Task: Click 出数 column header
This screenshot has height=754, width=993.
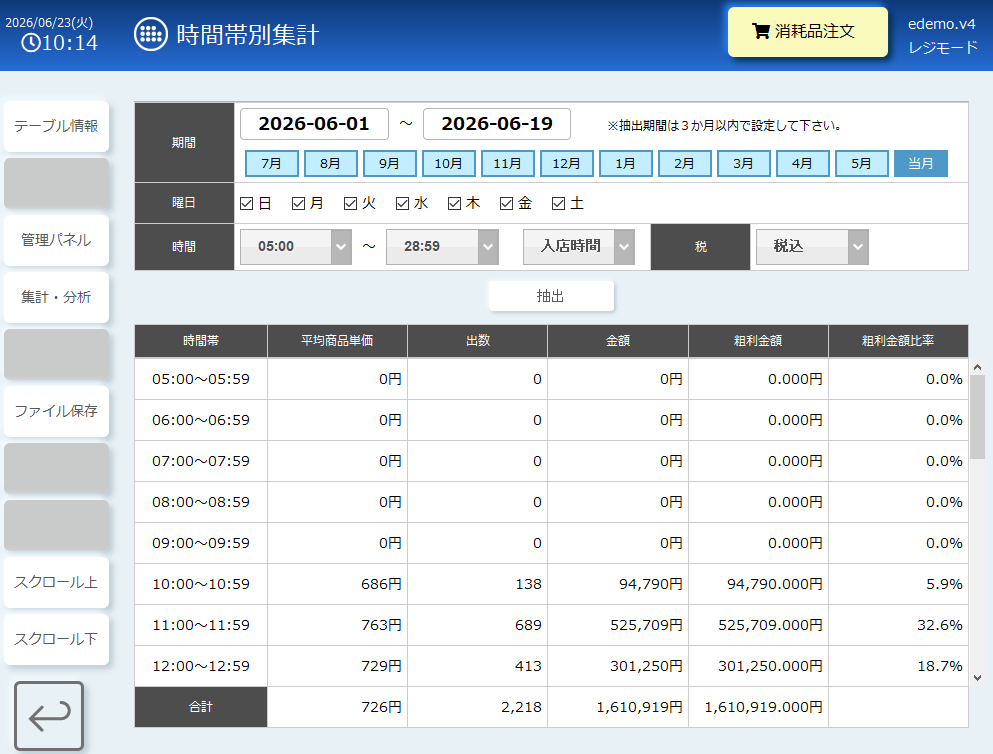Action: [x=478, y=341]
